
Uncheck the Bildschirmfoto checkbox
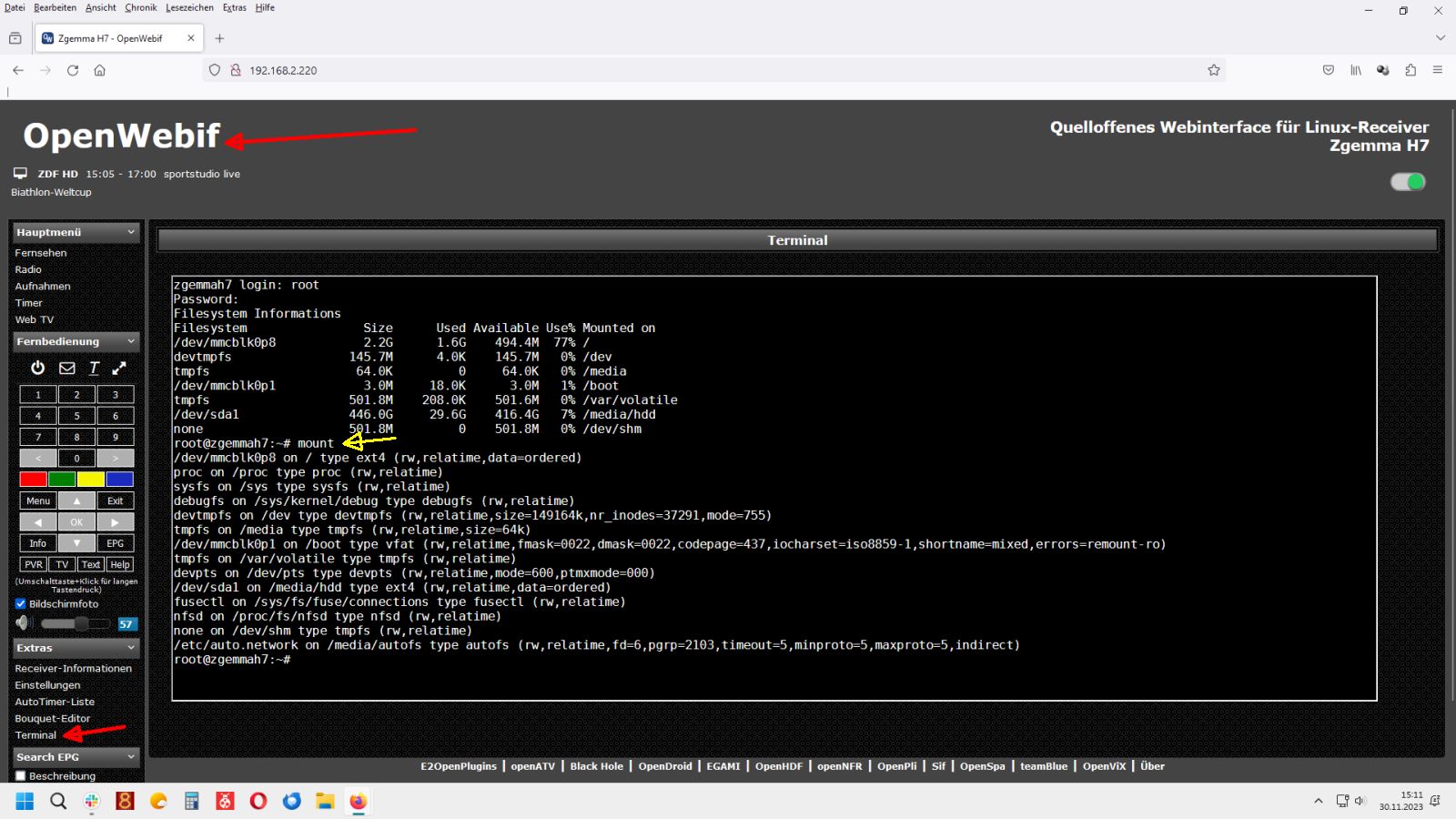[21, 603]
